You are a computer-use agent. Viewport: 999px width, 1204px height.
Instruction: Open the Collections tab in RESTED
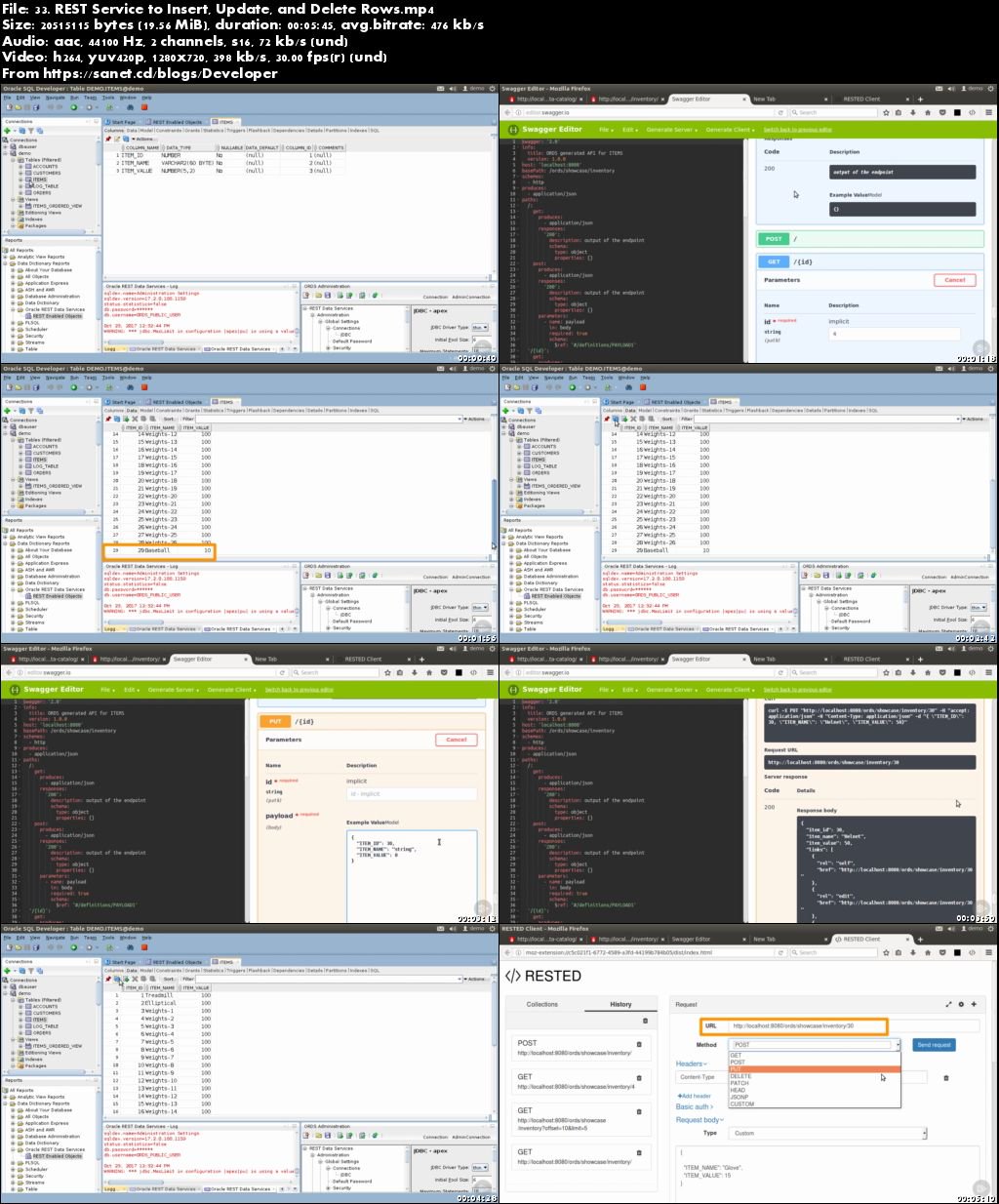point(542,1004)
